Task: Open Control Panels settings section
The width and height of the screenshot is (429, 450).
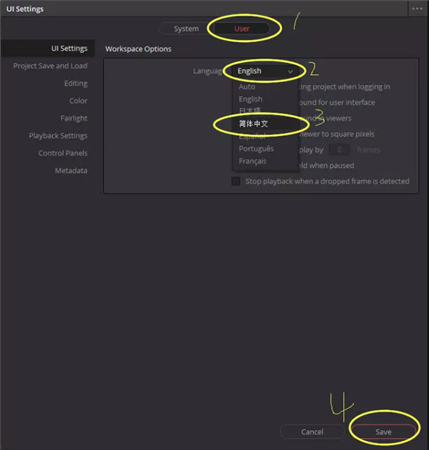Action: pyautogui.click(x=63, y=153)
